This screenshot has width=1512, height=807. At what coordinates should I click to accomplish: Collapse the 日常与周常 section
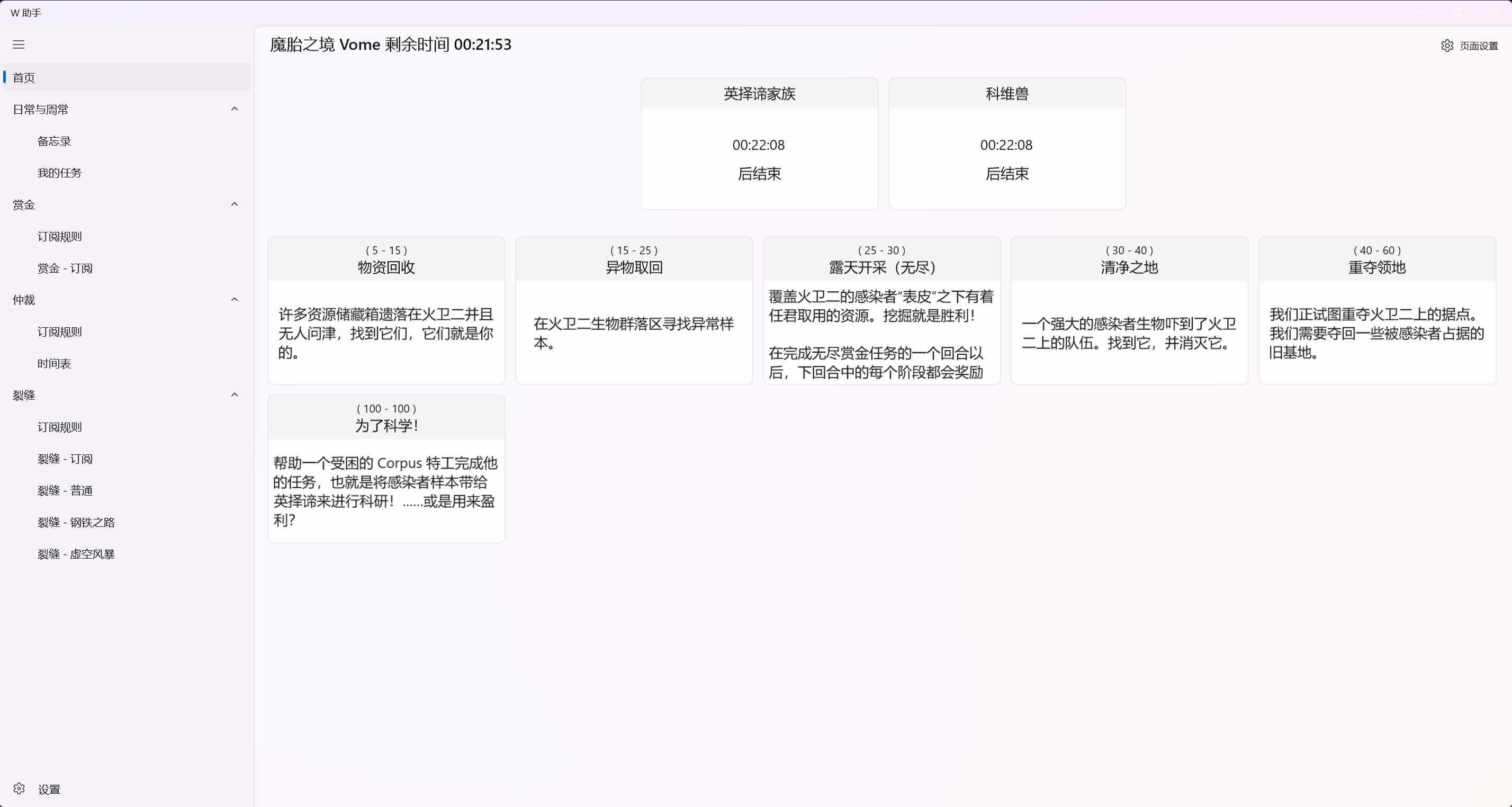coord(234,109)
